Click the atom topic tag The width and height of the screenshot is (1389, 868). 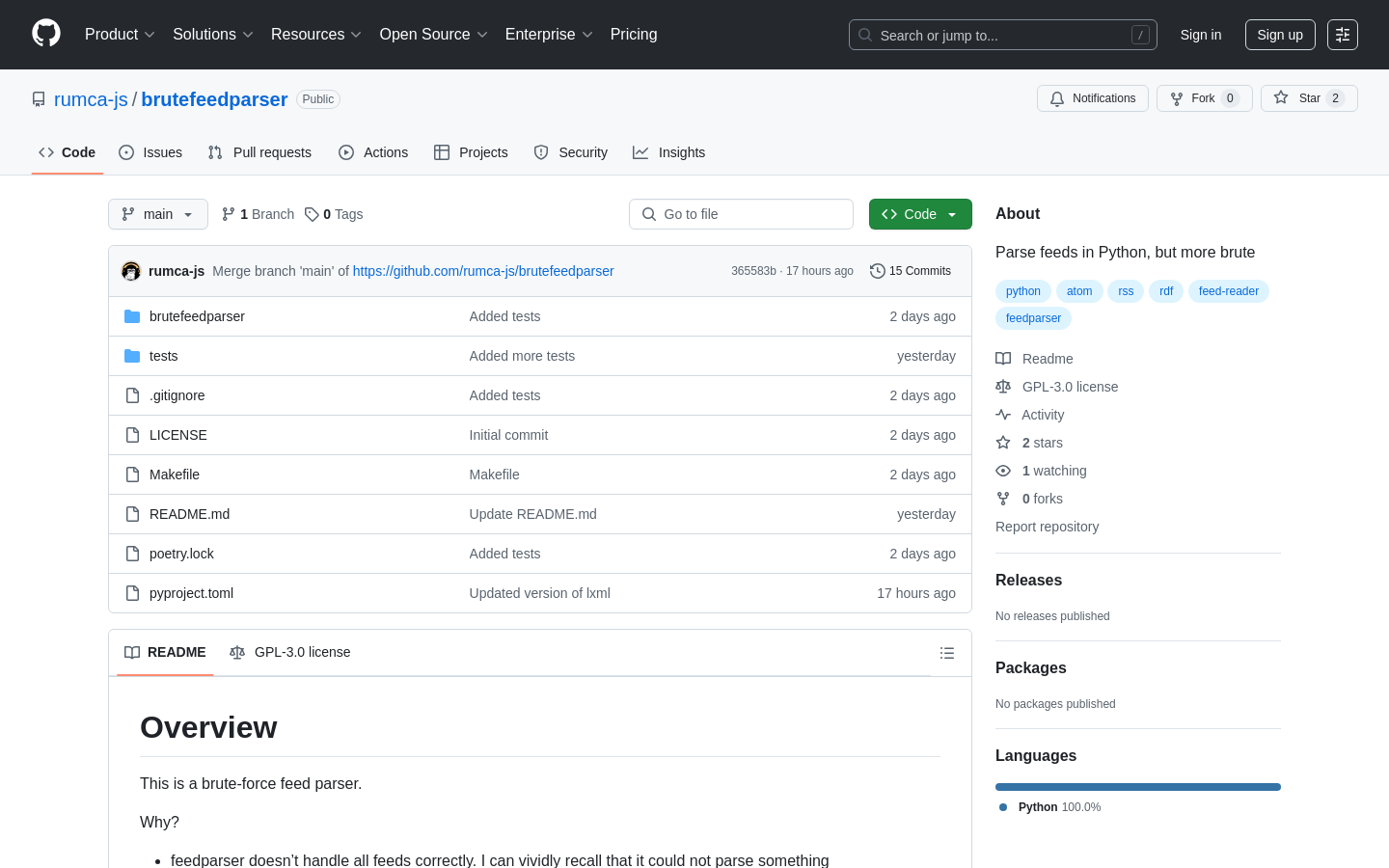(x=1079, y=291)
